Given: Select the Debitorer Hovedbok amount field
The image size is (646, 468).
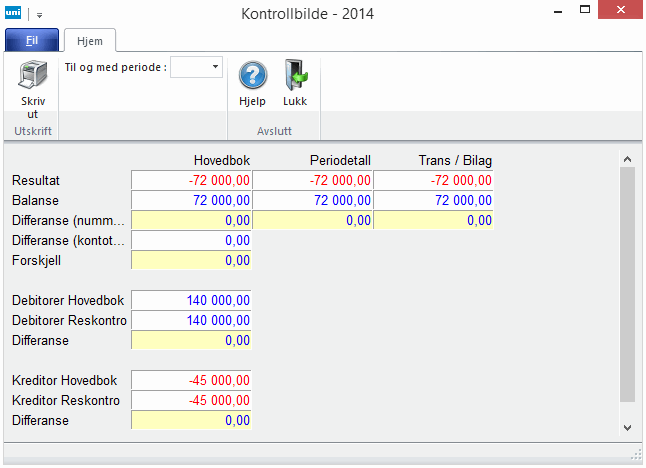Looking at the screenshot, I should [192, 300].
